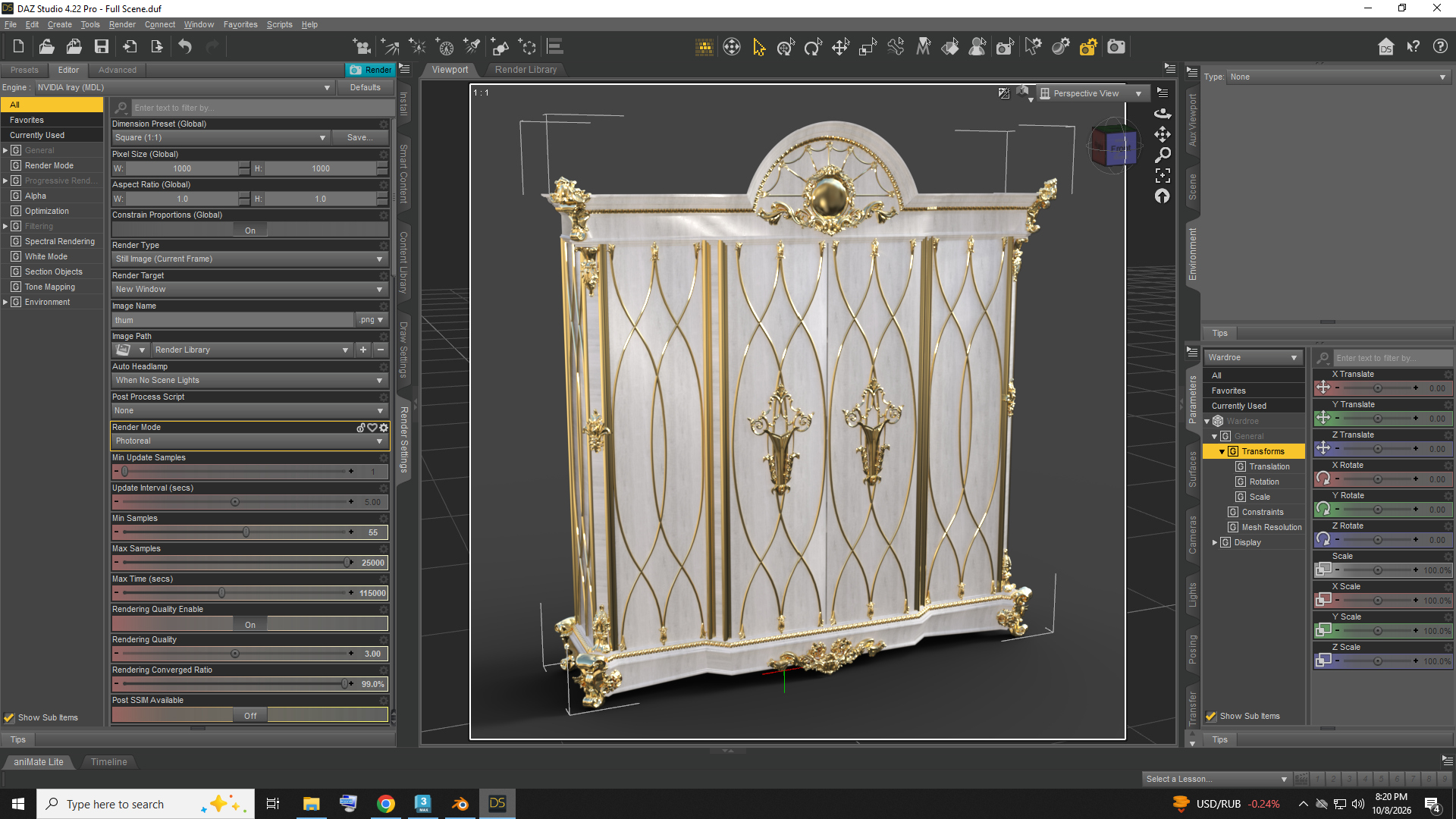Select the Rotate tool in the toolbar
The width and height of the screenshot is (1456, 819).
(813, 47)
